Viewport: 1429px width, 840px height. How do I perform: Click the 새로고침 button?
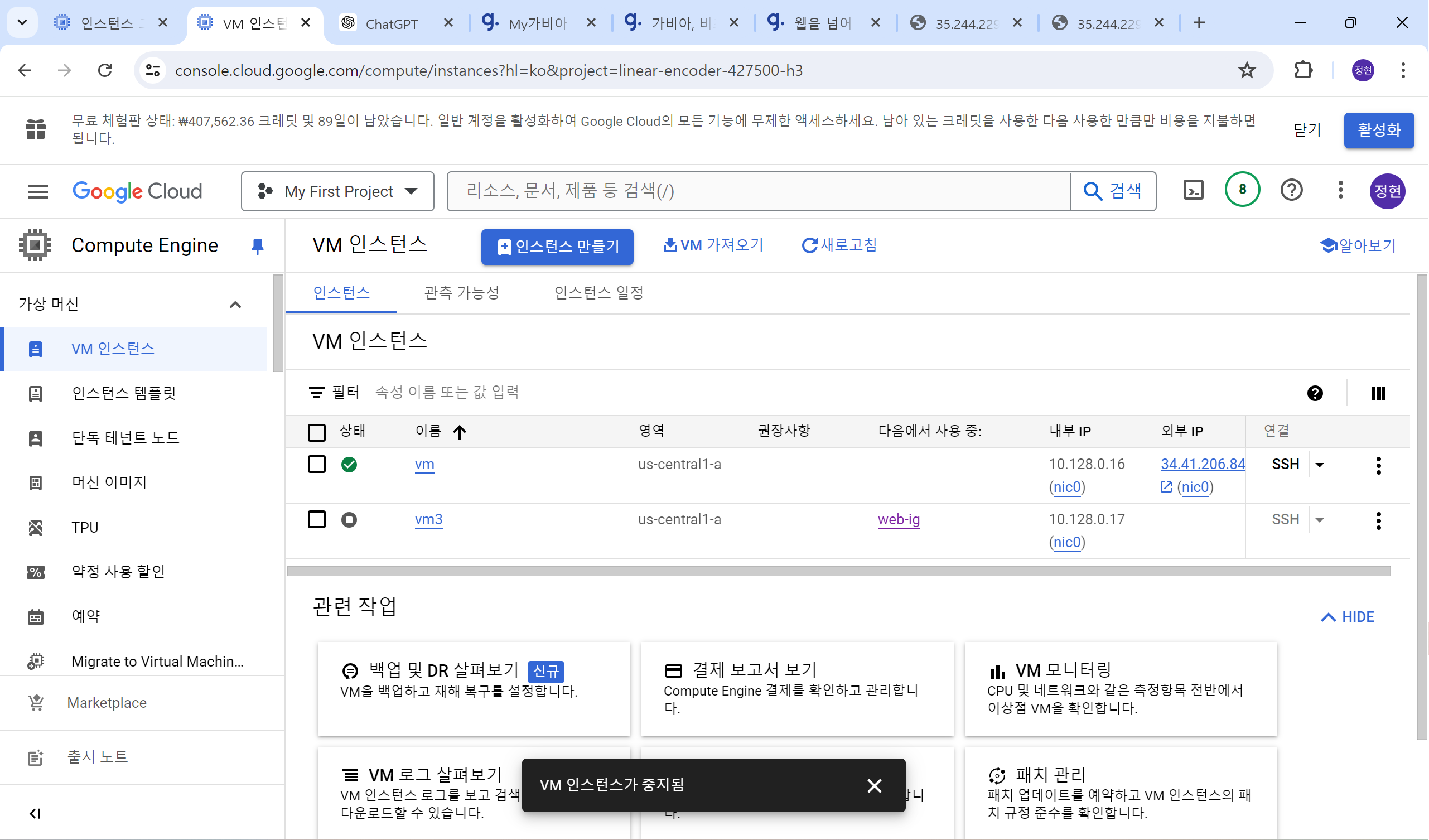pos(839,245)
